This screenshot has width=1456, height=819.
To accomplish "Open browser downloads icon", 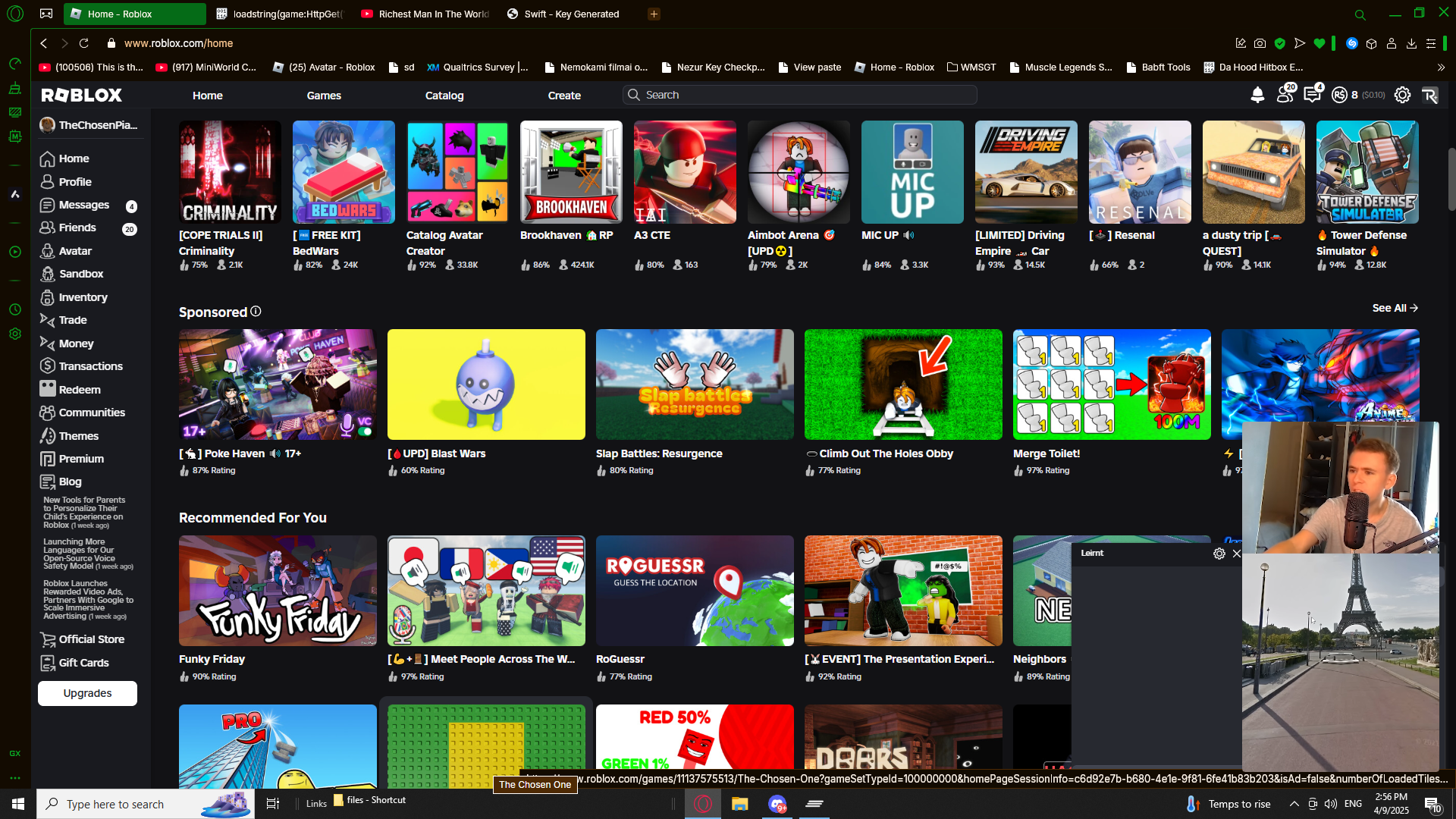I will pyautogui.click(x=1411, y=43).
